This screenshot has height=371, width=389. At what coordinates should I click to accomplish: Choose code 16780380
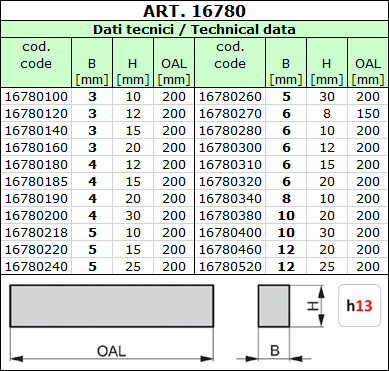[230, 216]
